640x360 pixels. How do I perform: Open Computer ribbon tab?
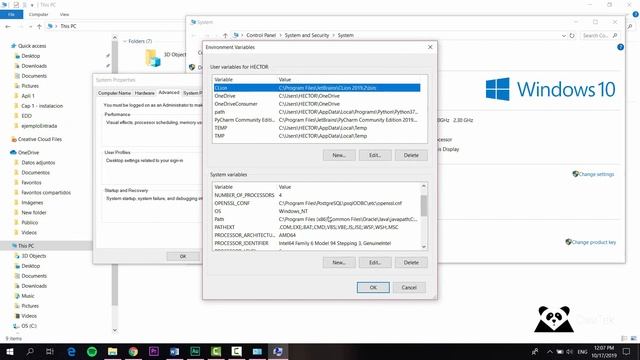coord(38,14)
